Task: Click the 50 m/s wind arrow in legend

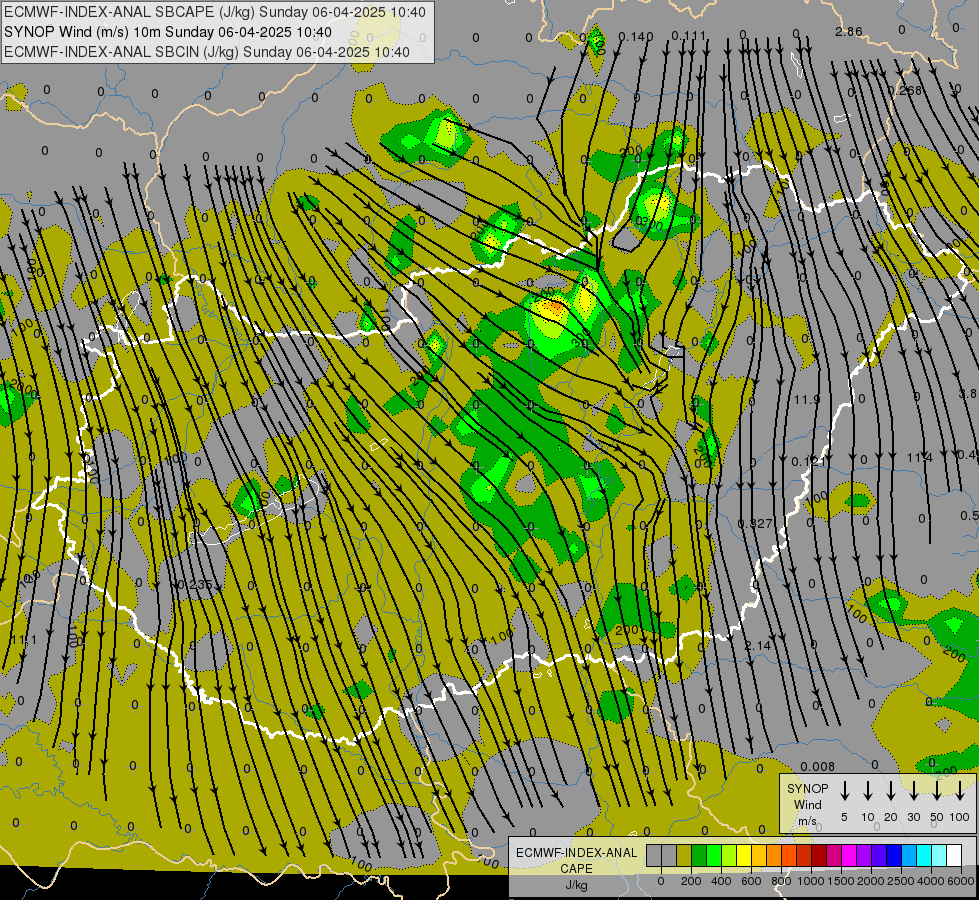Action: [x=937, y=791]
